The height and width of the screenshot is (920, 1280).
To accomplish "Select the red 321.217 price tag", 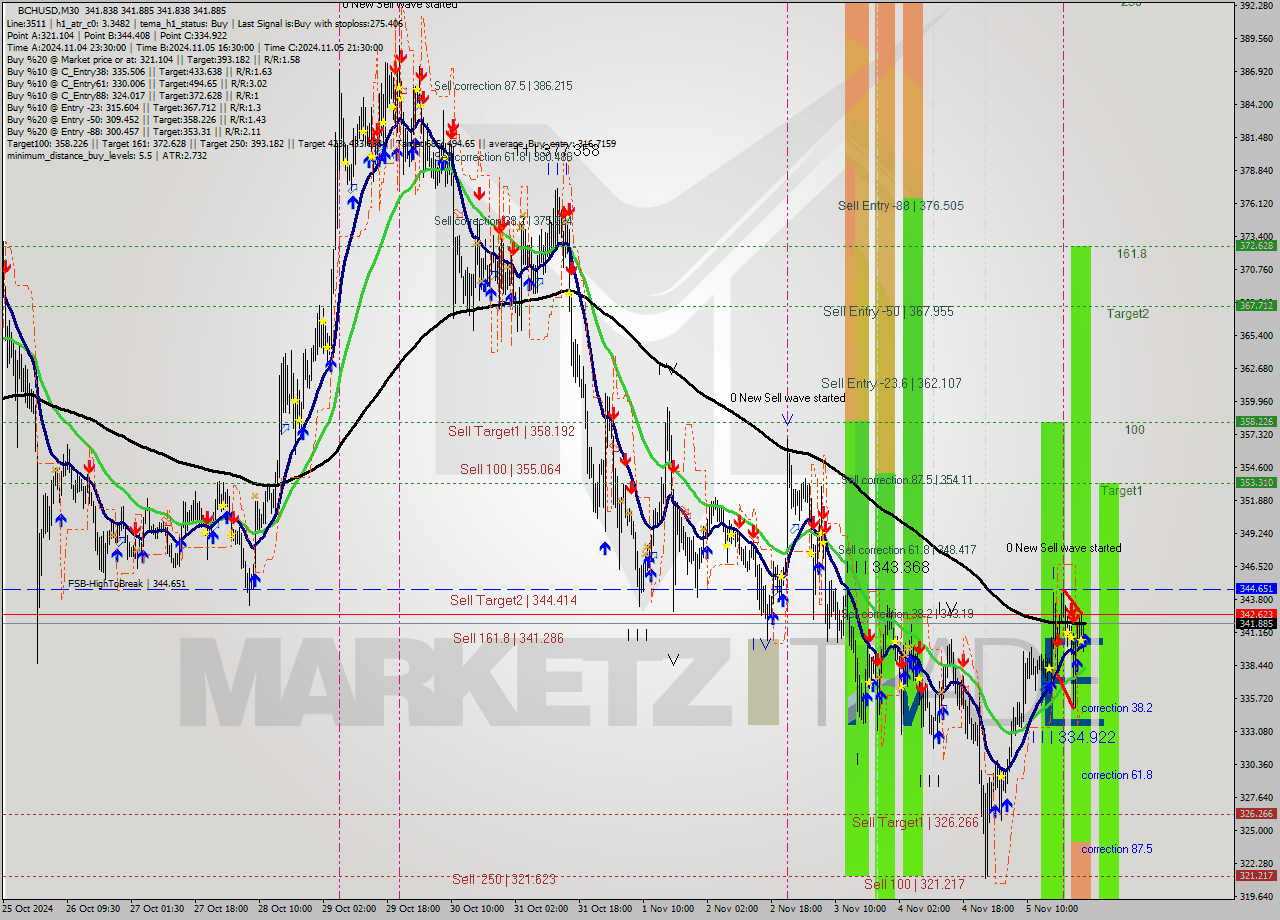I will pyautogui.click(x=1256, y=876).
